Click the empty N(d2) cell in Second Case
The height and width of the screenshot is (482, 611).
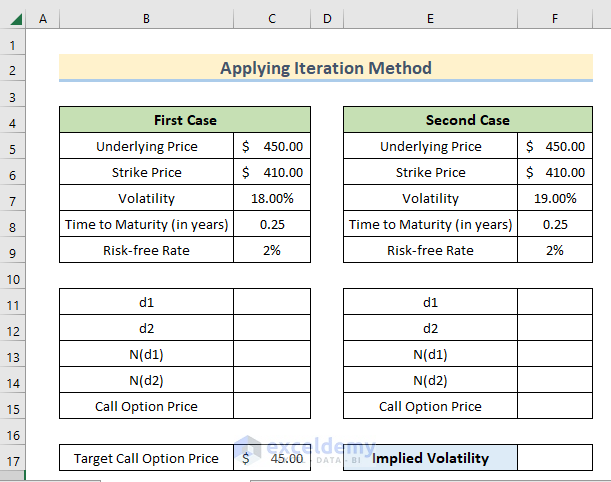point(555,380)
